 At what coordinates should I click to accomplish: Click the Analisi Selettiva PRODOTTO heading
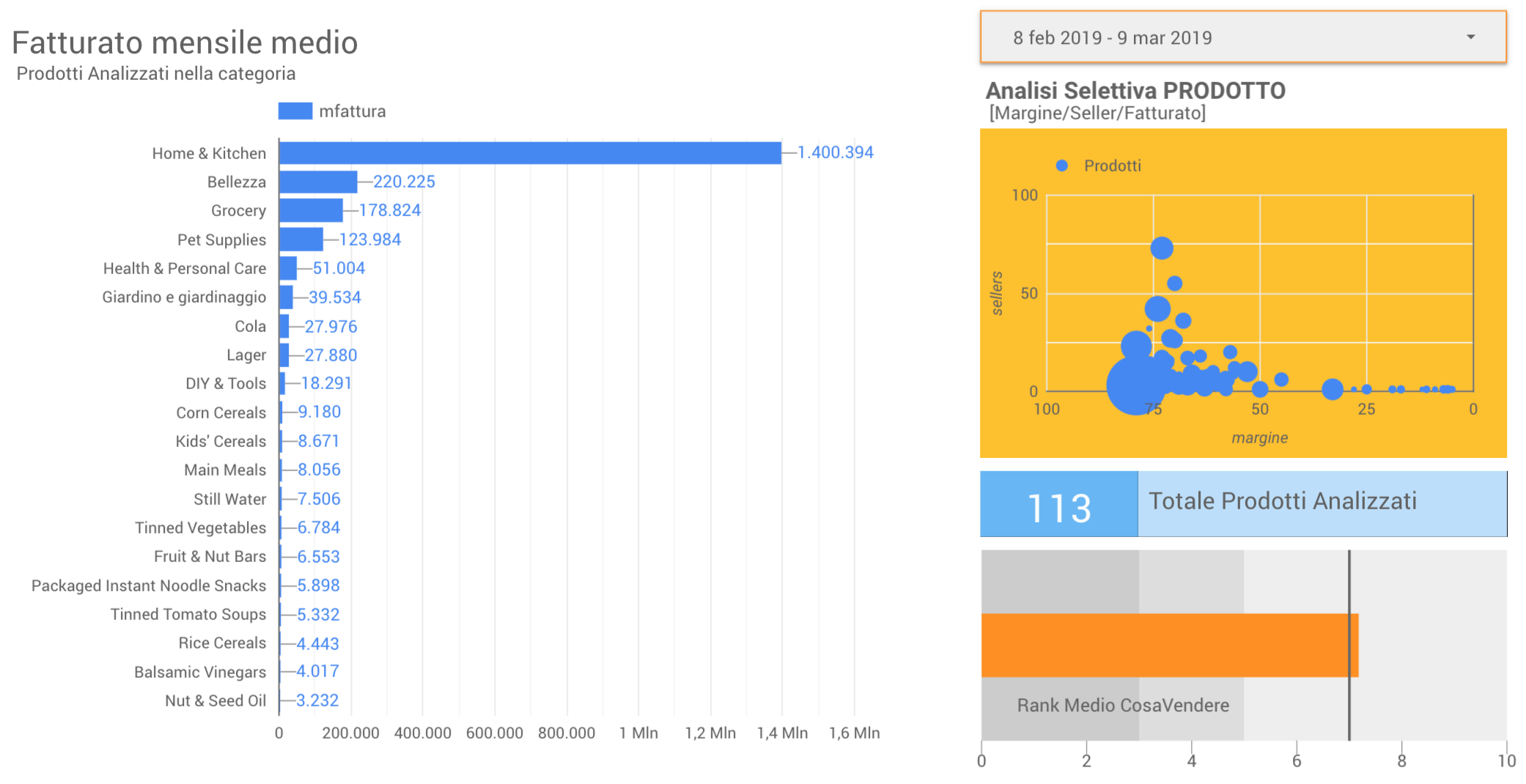click(1135, 91)
